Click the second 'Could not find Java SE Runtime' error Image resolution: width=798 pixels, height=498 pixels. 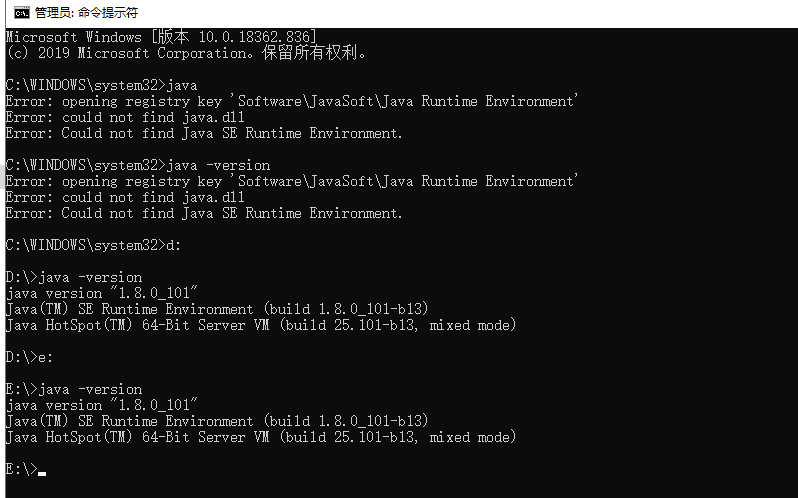204,213
